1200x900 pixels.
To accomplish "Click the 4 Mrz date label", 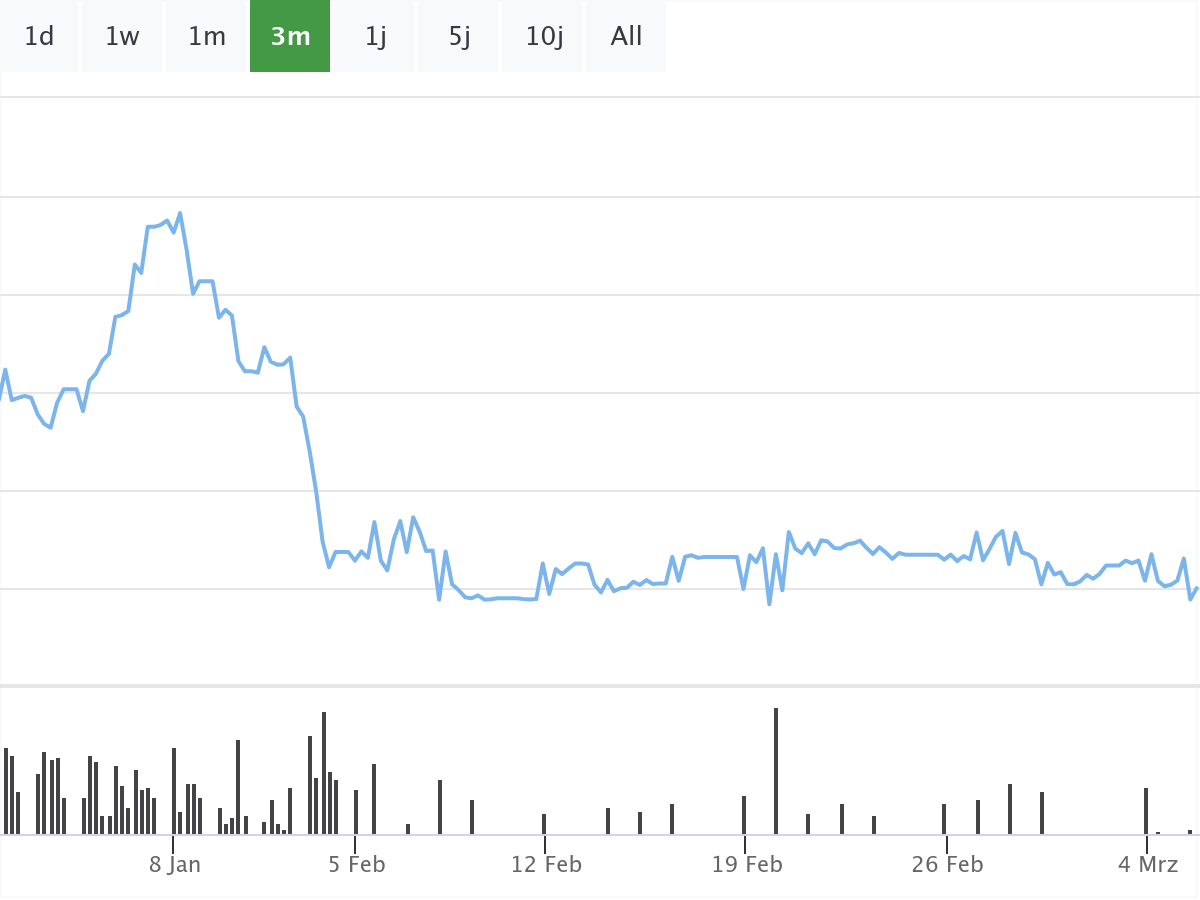I will click(1148, 865).
